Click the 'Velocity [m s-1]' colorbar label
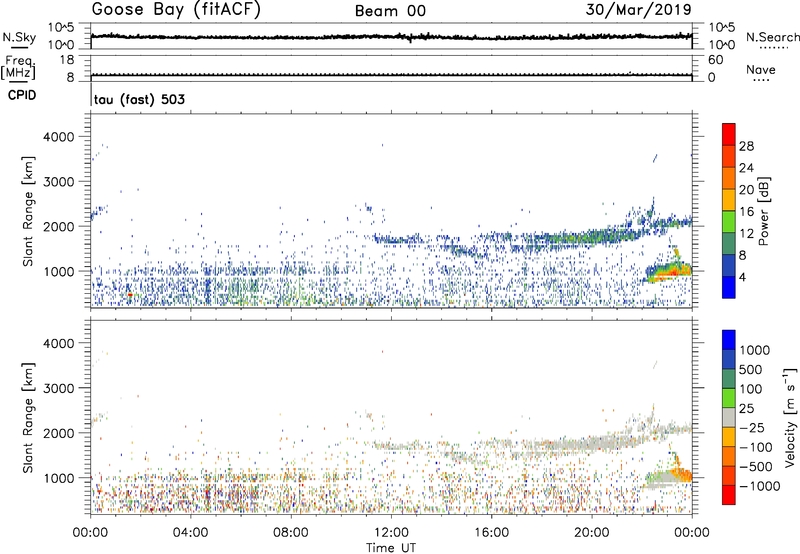 [790, 417]
